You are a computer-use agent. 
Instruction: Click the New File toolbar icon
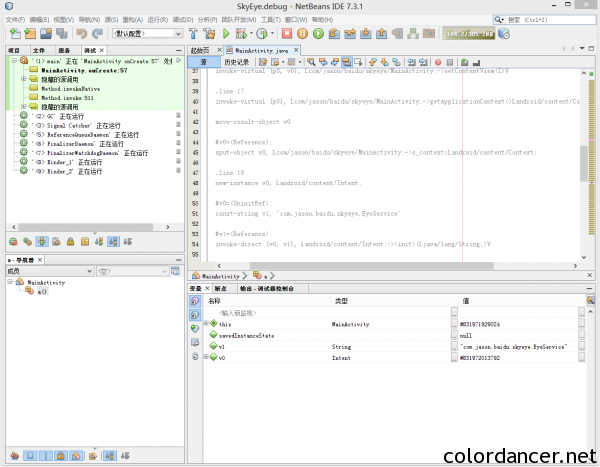point(15,34)
